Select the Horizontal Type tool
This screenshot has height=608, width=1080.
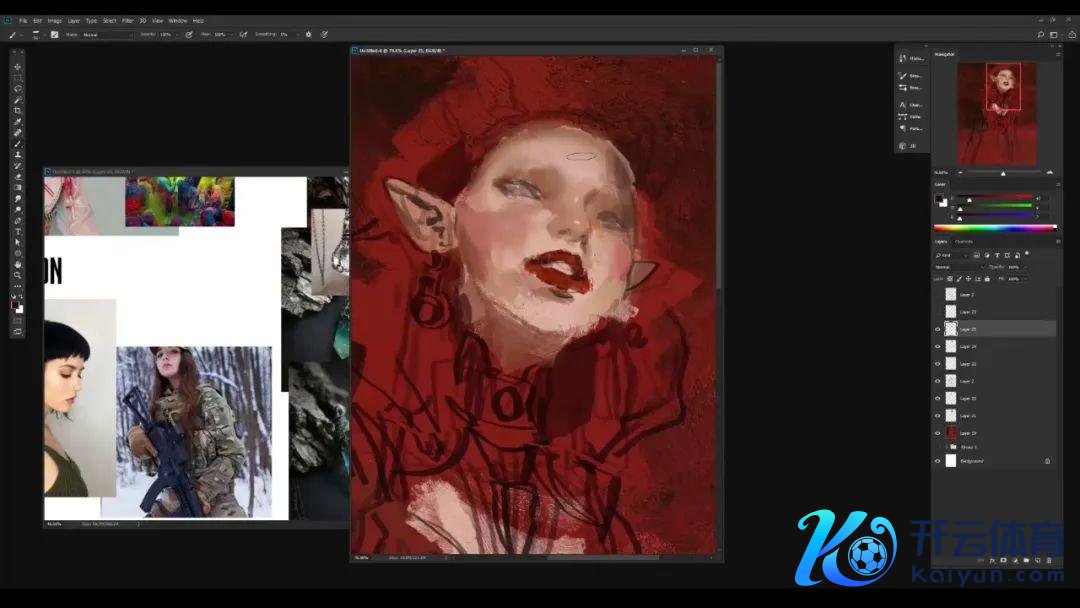pos(18,231)
